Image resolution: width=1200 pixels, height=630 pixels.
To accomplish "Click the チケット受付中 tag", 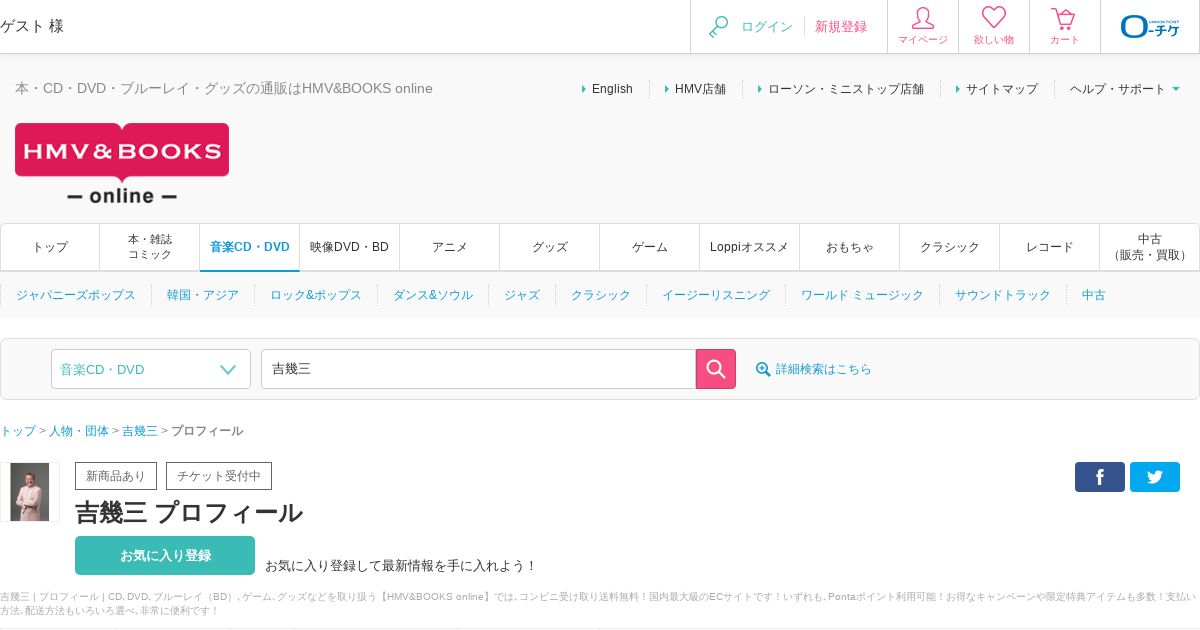I will [219, 476].
